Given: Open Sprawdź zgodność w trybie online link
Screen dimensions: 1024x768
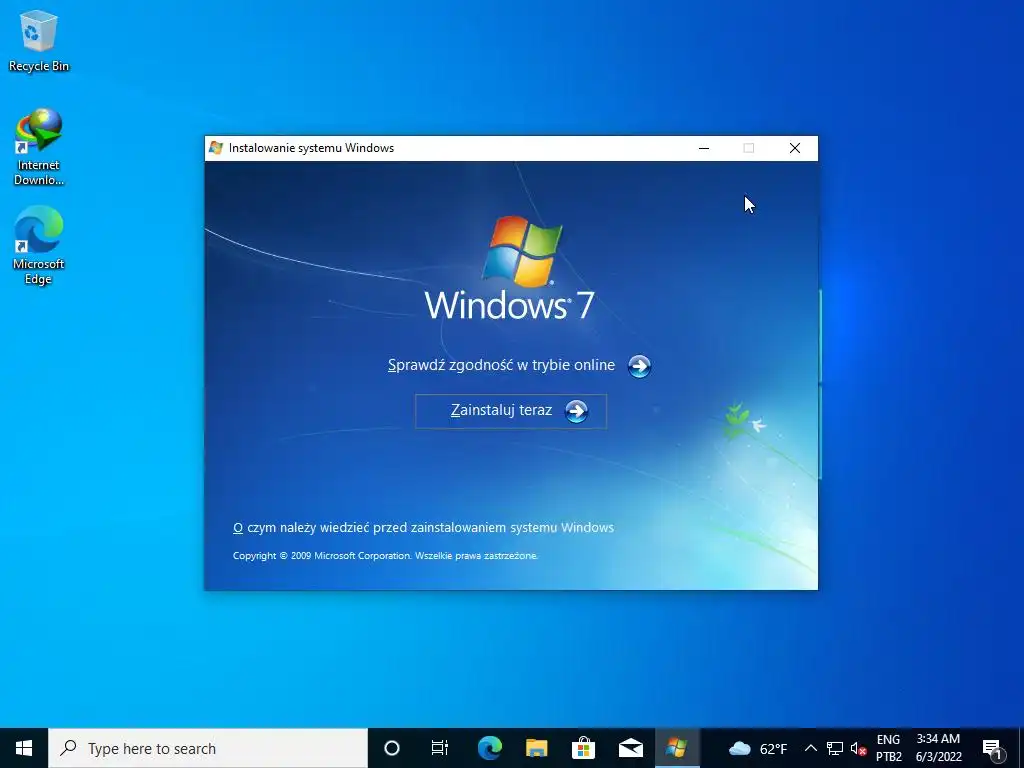Looking at the screenshot, I should tap(502, 365).
